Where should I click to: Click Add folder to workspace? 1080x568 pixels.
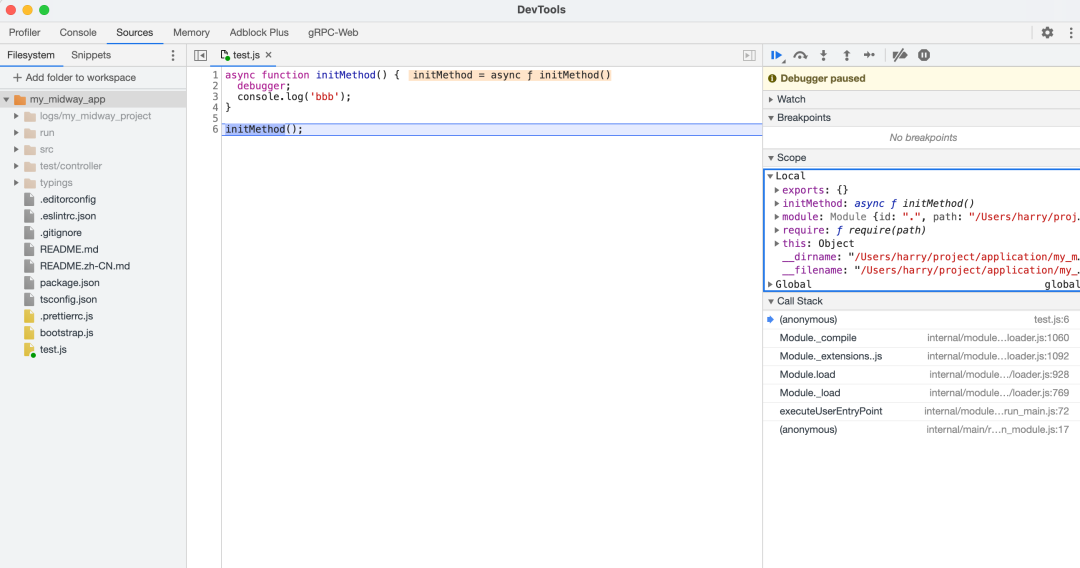pos(74,77)
